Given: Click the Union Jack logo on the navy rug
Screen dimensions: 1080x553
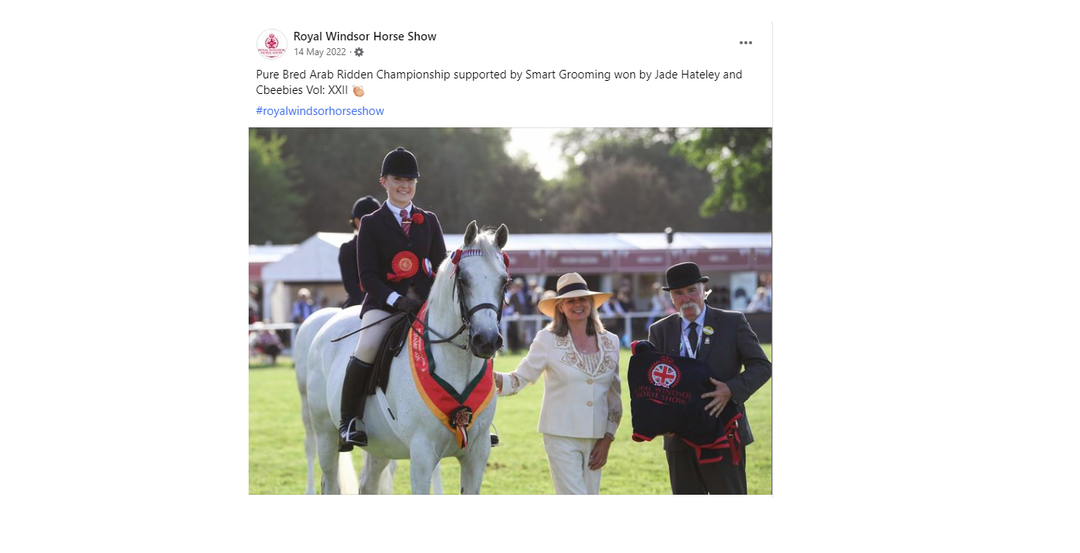Looking at the screenshot, I should [x=664, y=375].
